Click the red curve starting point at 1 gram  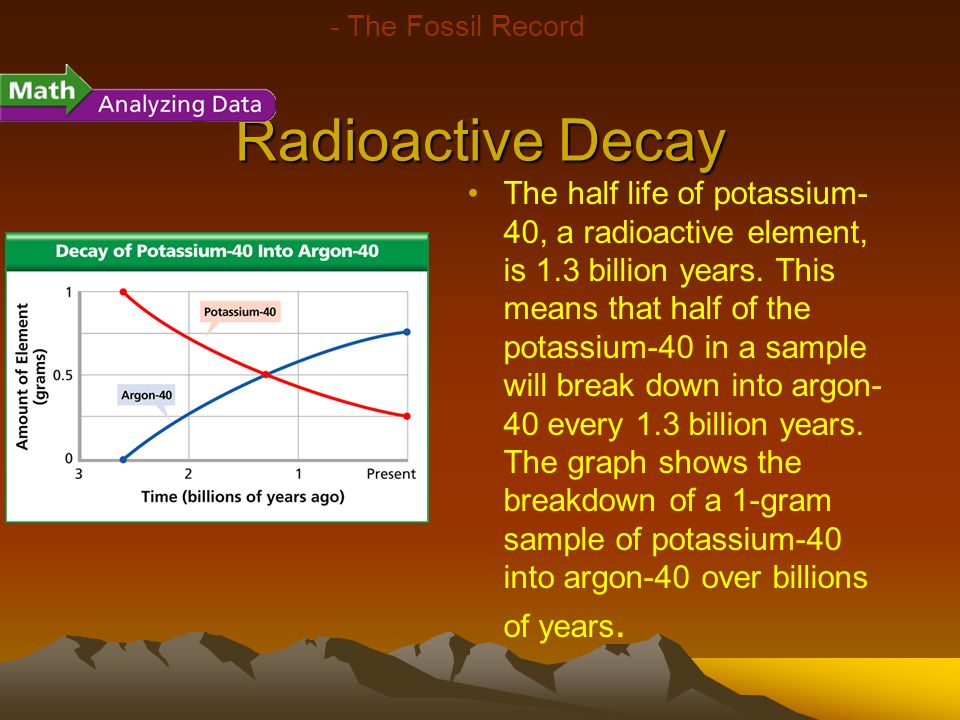(123, 292)
